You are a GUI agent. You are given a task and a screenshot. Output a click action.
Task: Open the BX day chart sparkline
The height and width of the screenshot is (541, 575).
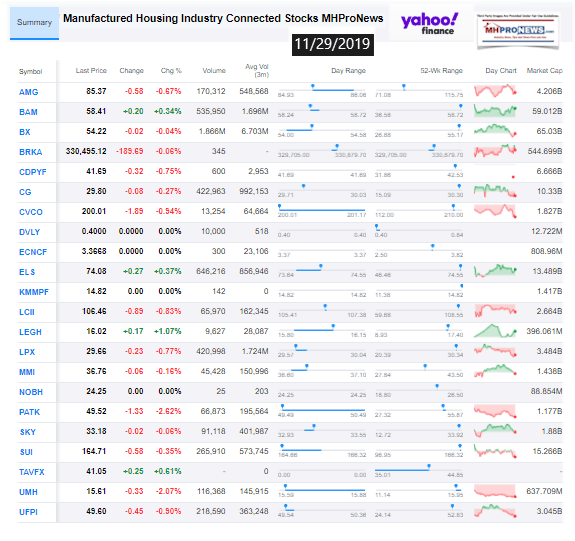(495, 131)
